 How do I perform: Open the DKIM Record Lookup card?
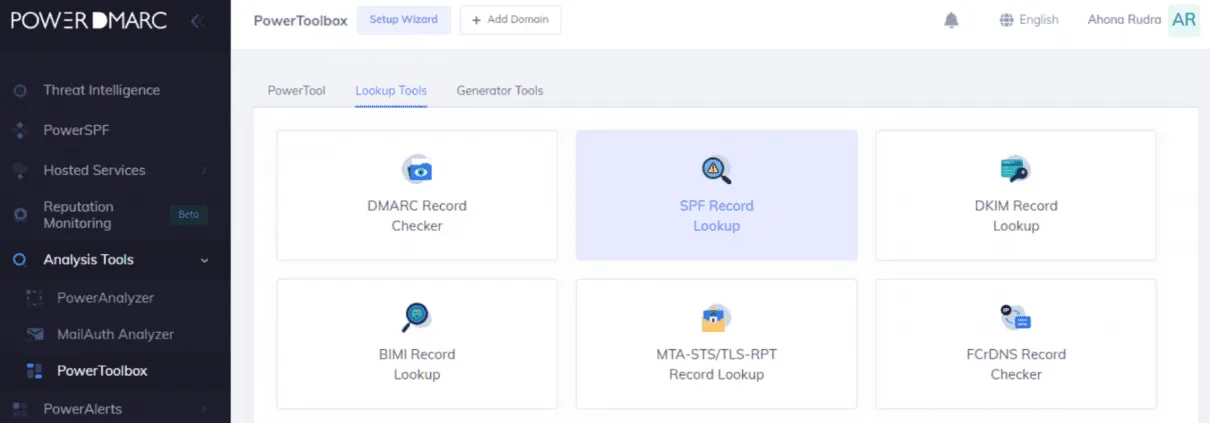click(x=1016, y=195)
